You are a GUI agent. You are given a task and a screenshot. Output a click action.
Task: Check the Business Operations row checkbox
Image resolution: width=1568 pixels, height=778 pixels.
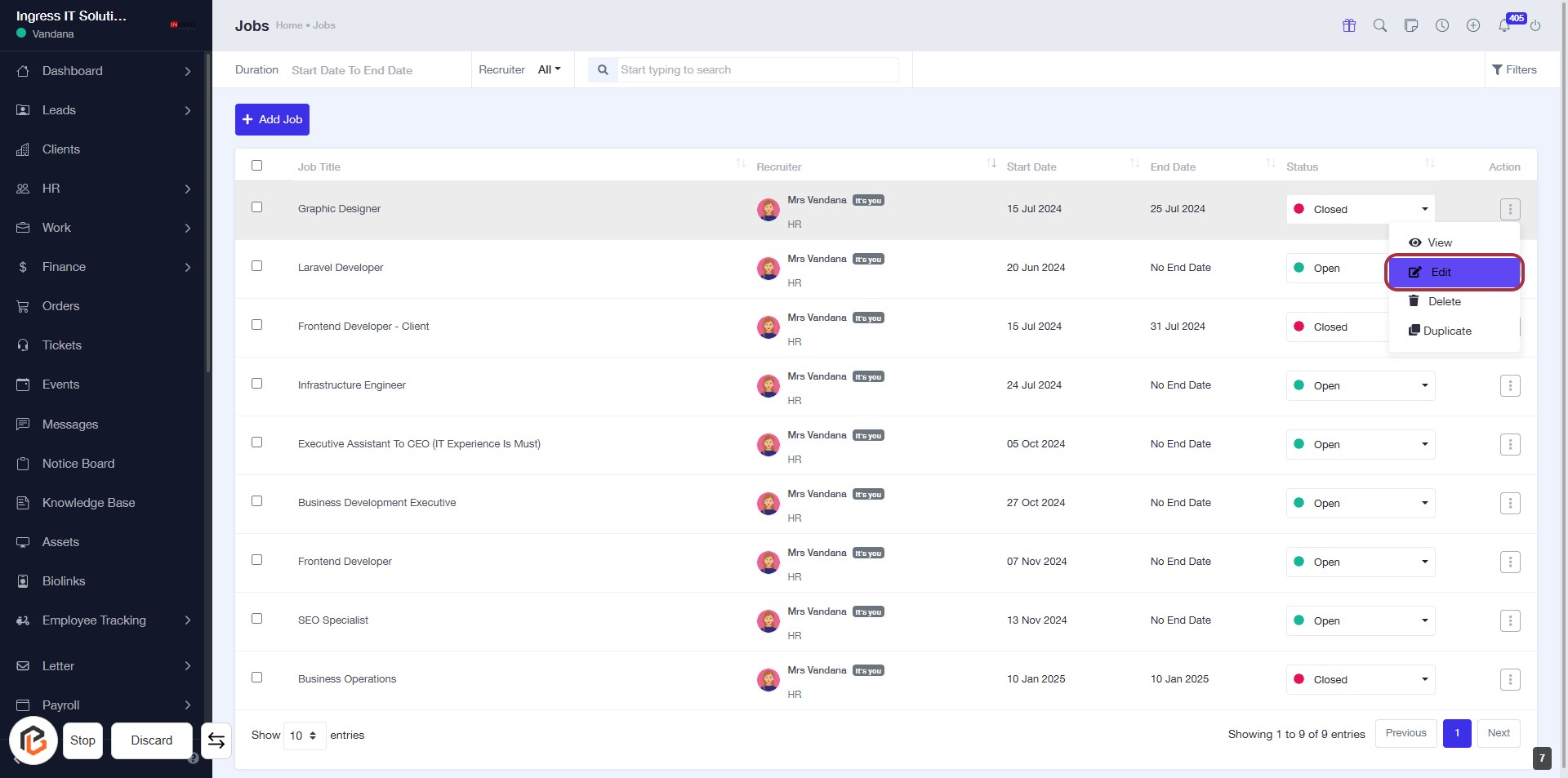[x=256, y=678]
